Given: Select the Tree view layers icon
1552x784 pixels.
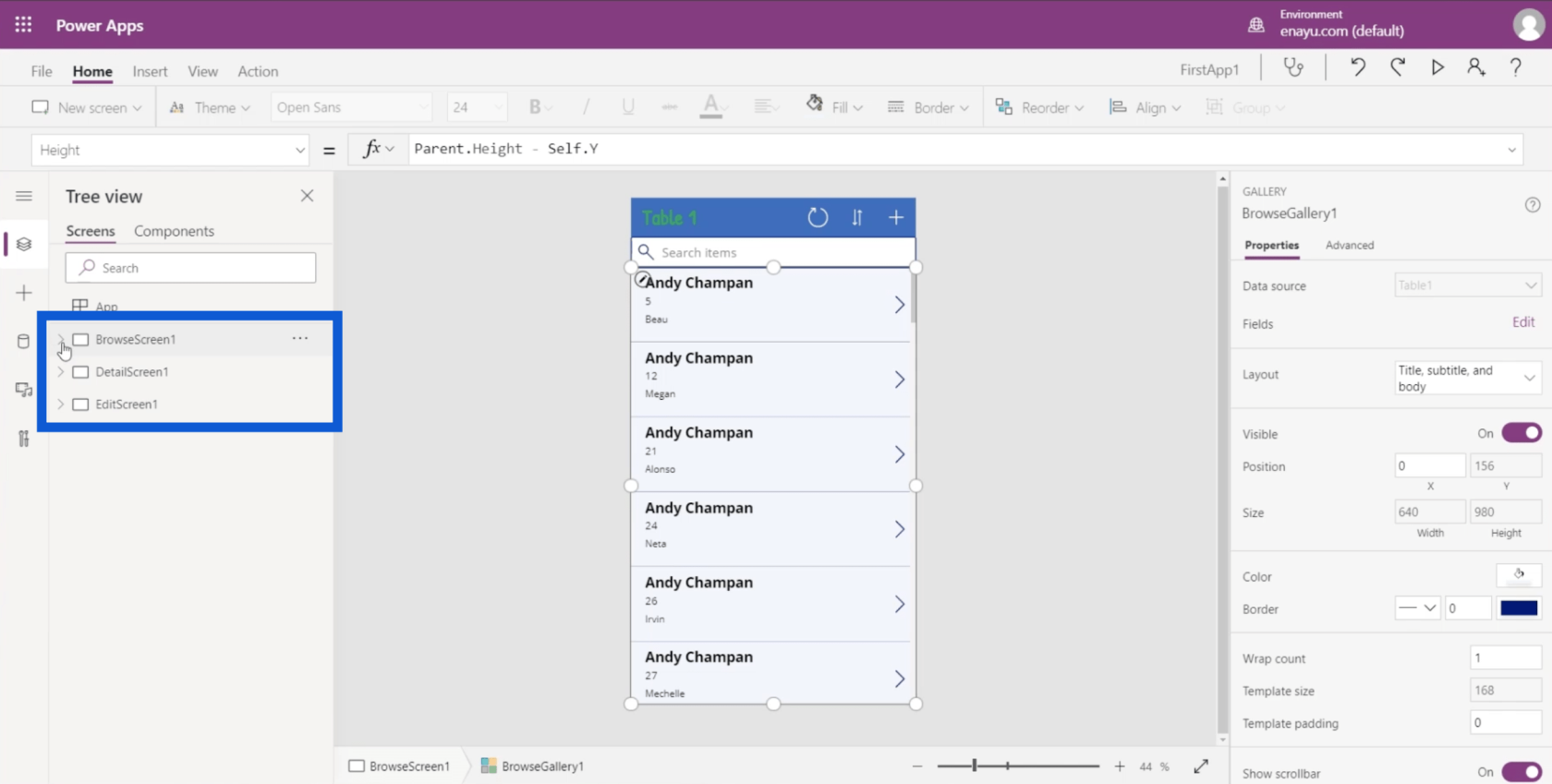Looking at the screenshot, I should click(x=24, y=244).
